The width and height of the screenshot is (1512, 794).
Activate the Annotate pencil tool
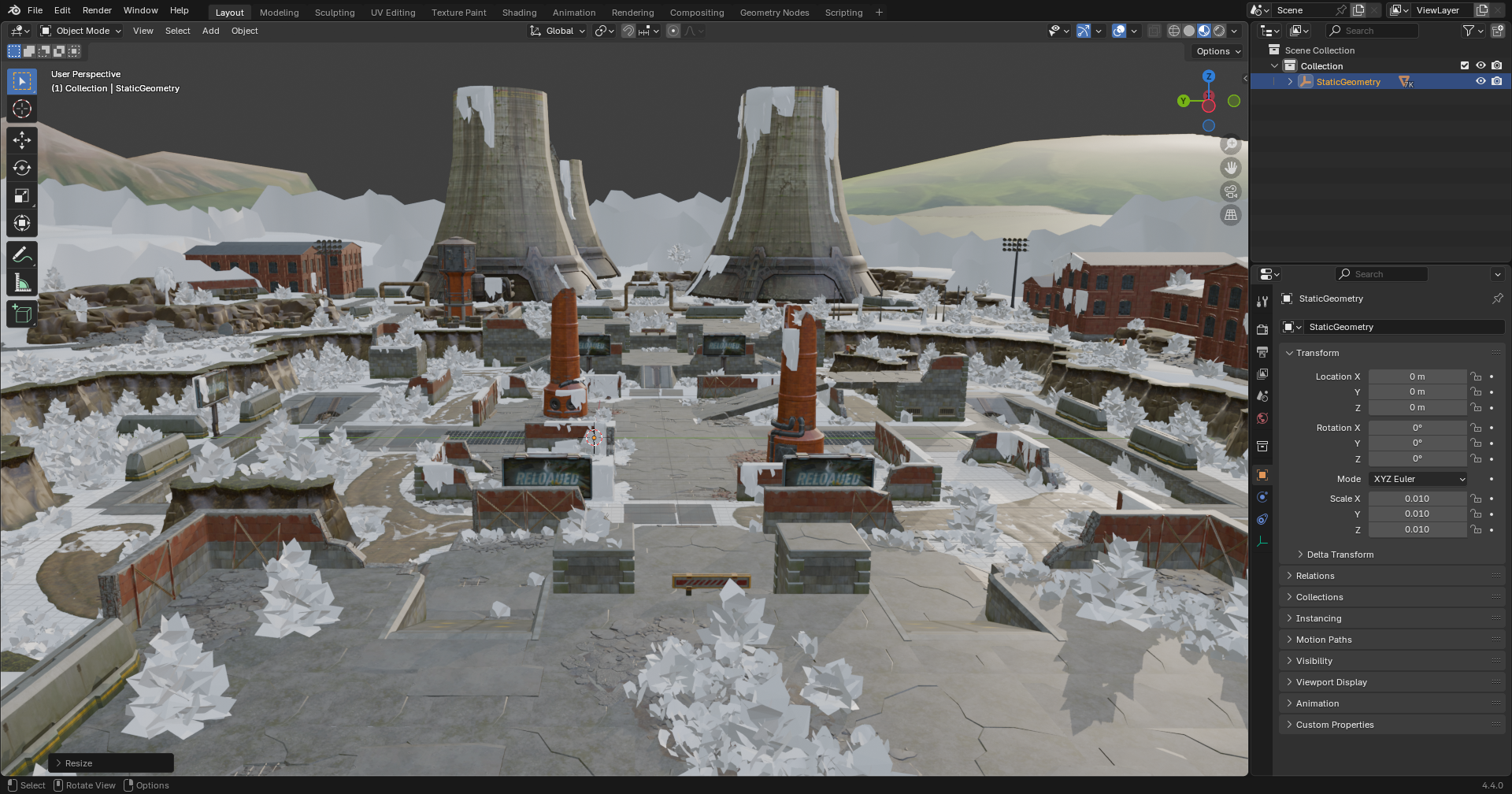click(22, 254)
